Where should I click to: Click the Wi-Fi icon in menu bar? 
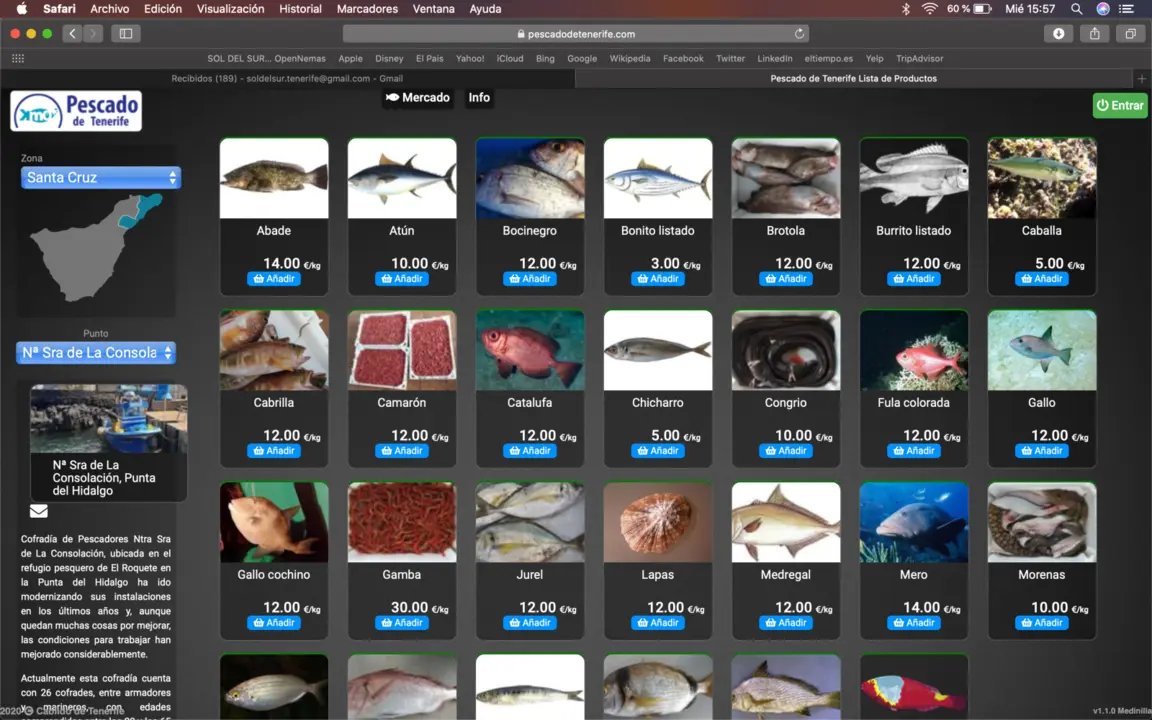(929, 9)
